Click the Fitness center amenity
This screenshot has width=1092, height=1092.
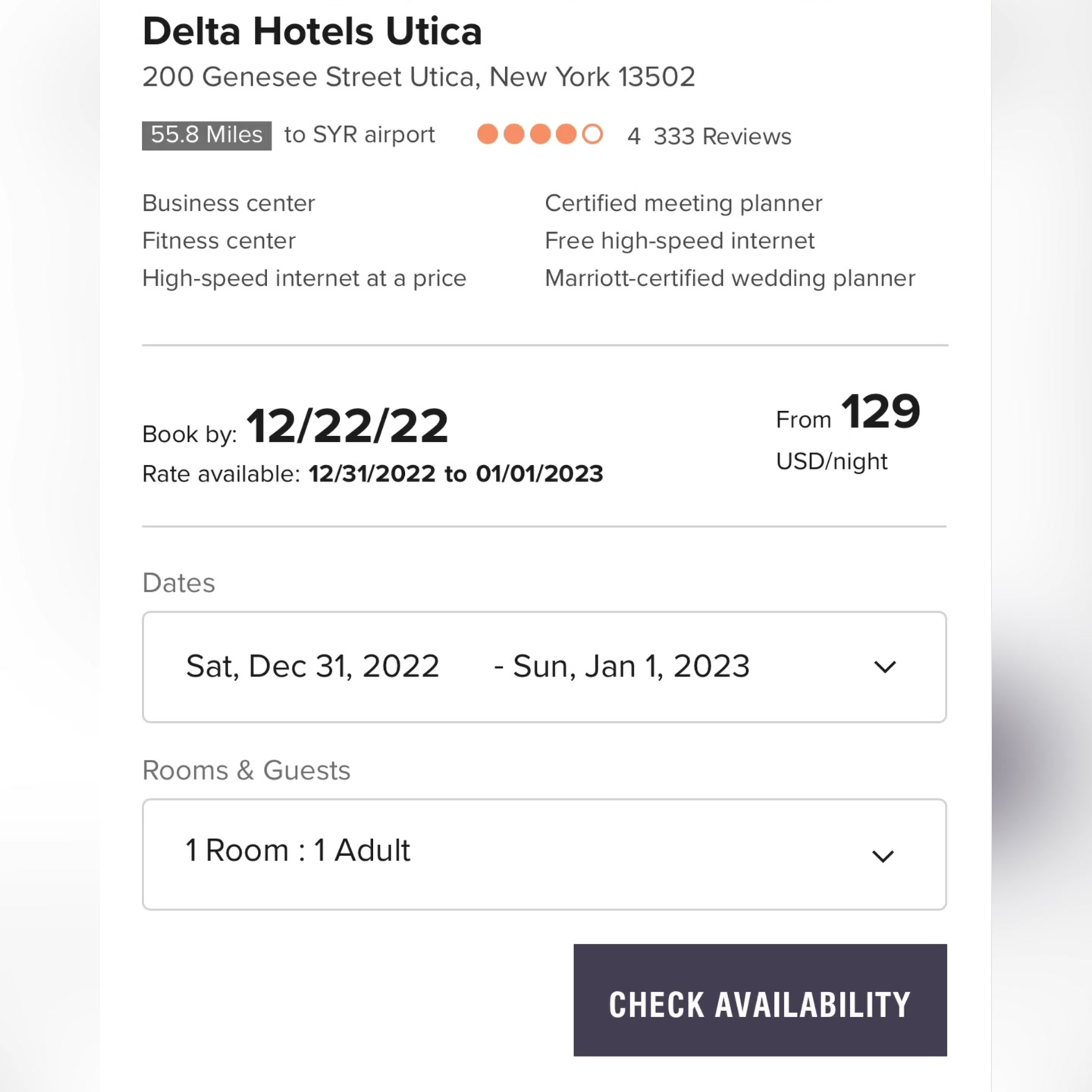coord(218,241)
